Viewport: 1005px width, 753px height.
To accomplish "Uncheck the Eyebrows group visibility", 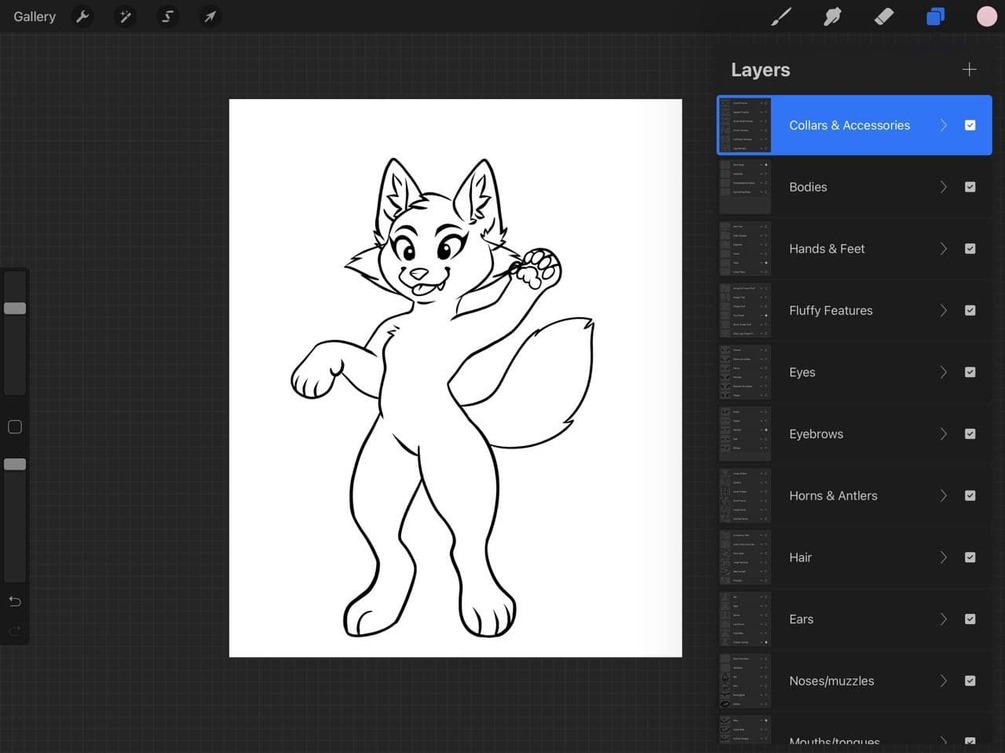I will tap(970, 434).
